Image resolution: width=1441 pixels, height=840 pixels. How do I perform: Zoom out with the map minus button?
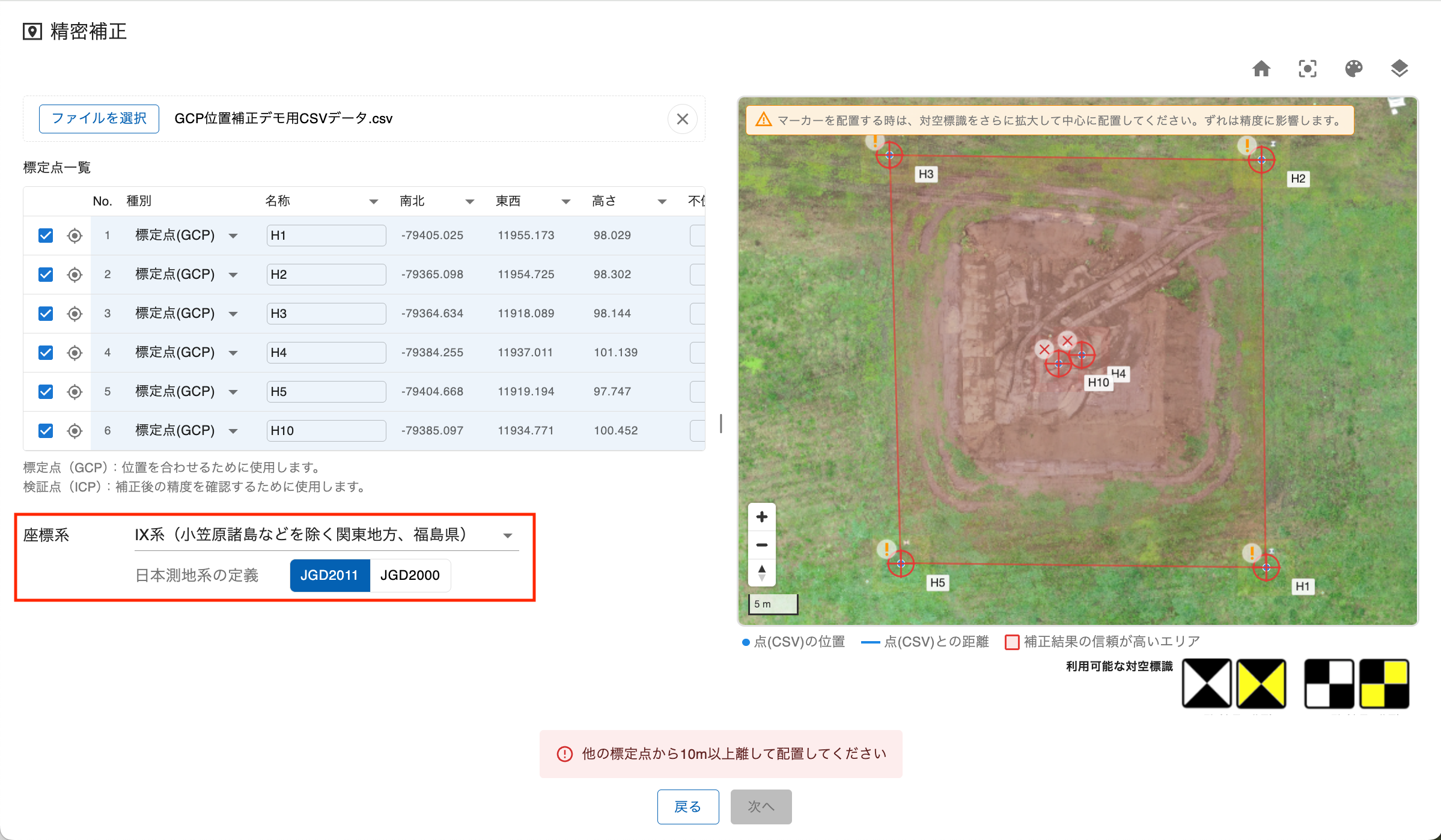pos(761,545)
